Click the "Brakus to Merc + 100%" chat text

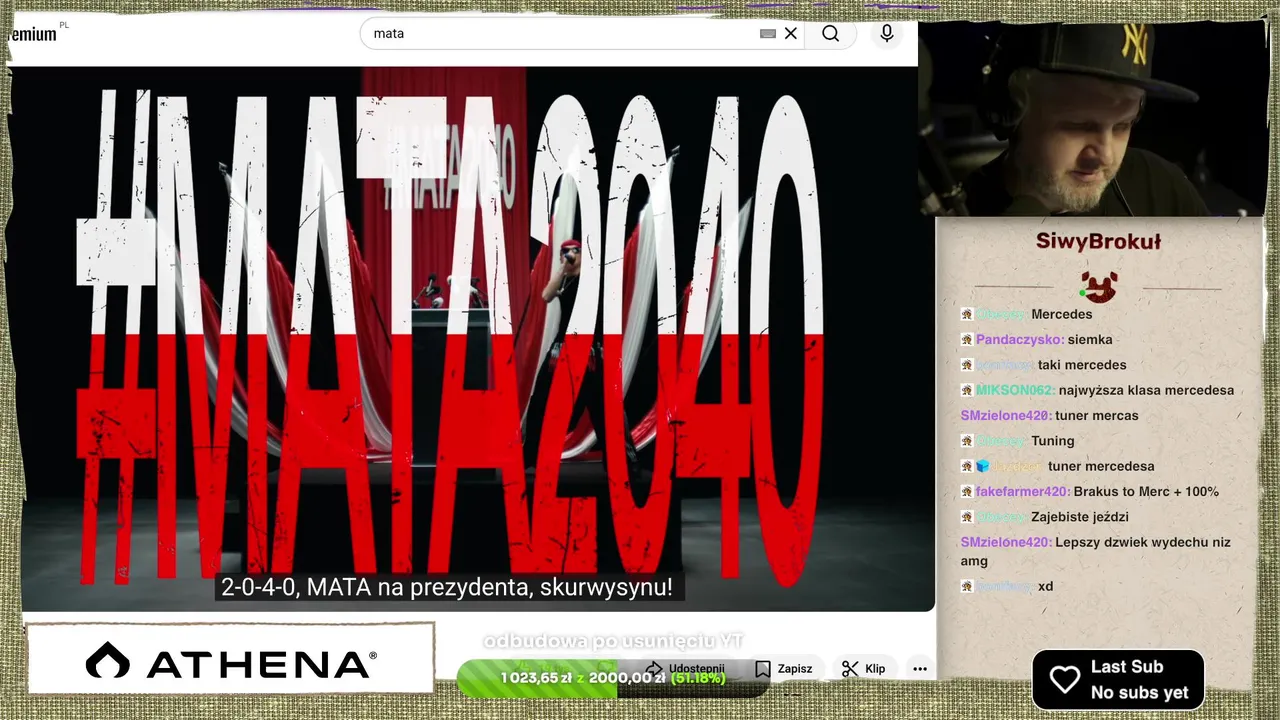click(x=1147, y=491)
